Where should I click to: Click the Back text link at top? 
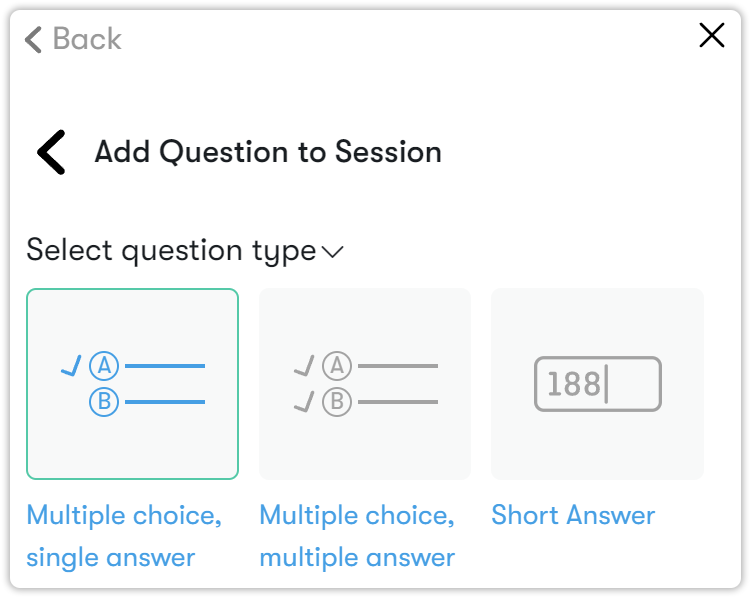[x=87, y=39]
